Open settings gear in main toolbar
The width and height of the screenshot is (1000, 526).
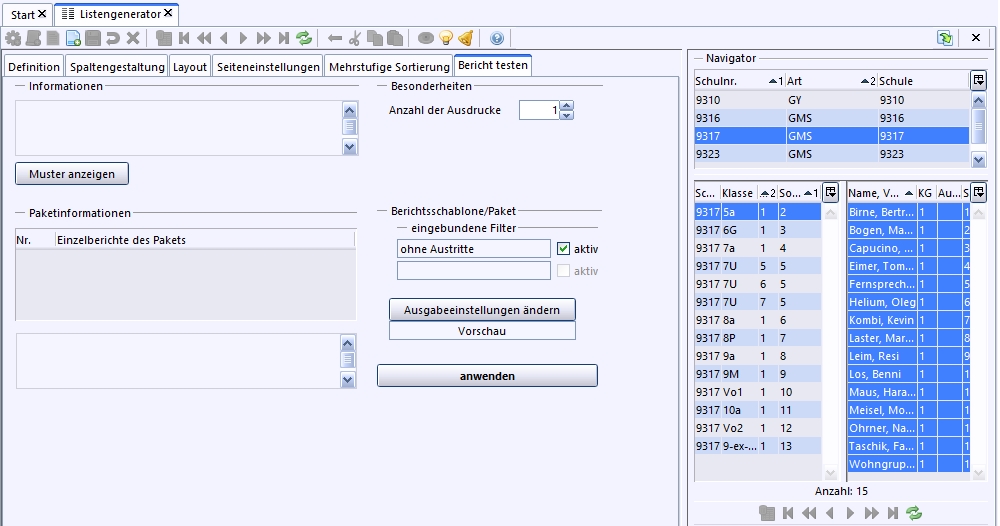(x=13, y=38)
